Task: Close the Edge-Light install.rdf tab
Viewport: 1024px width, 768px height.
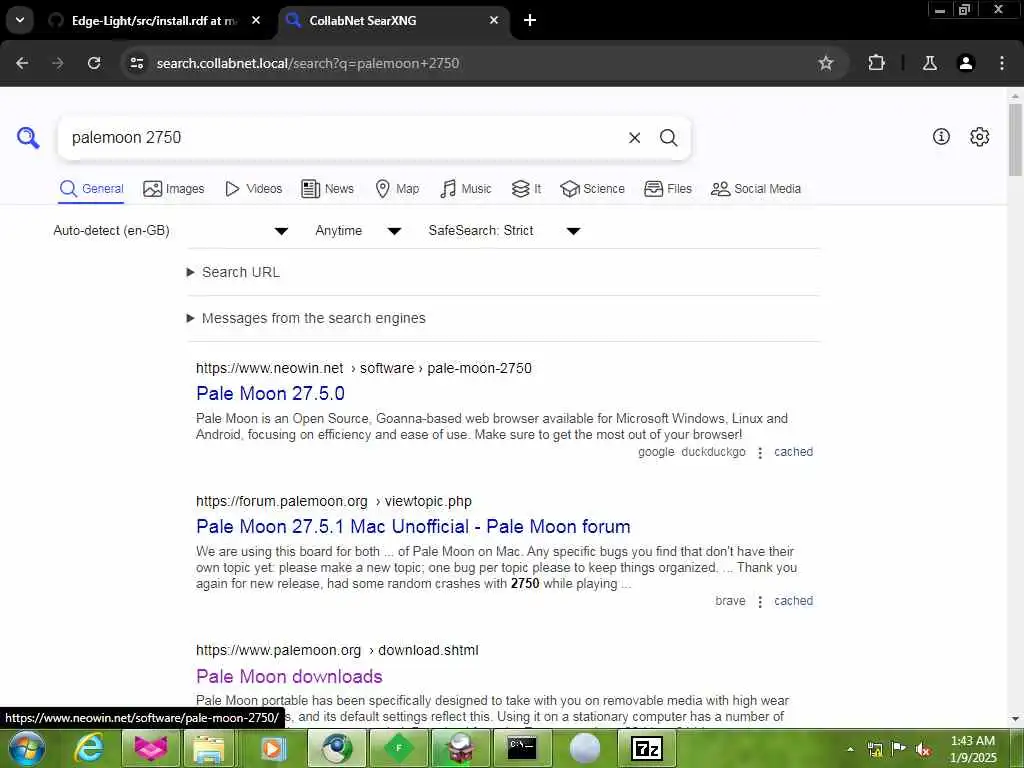Action: (x=256, y=20)
